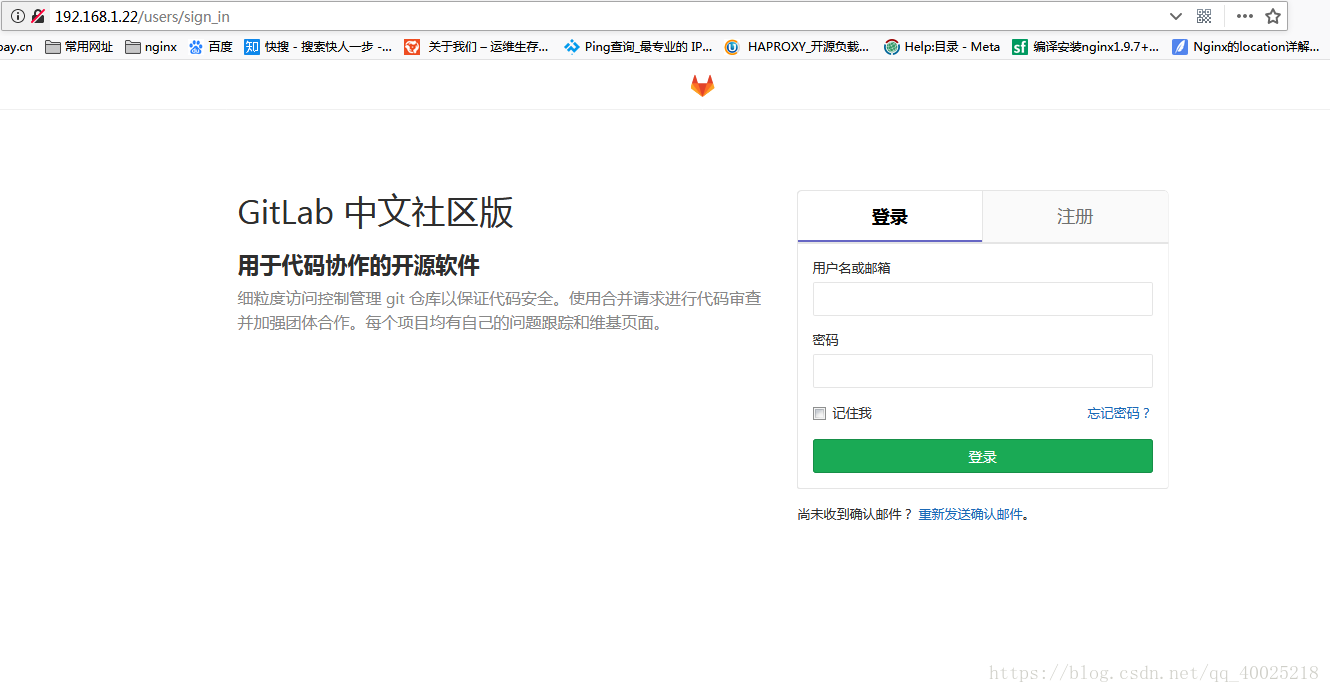Open the Nginx的location详解 bookmark
This screenshot has width=1330, height=693.
1246,47
